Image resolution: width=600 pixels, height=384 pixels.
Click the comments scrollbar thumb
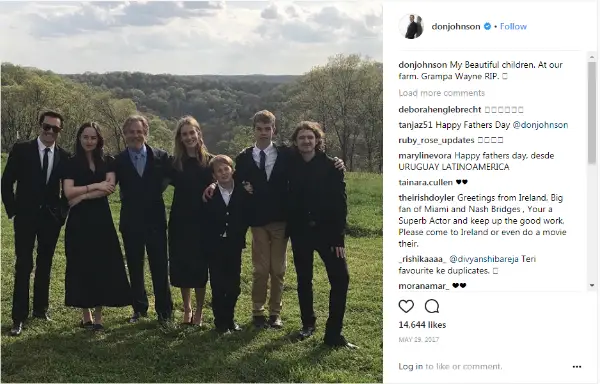tap(592, 113)
